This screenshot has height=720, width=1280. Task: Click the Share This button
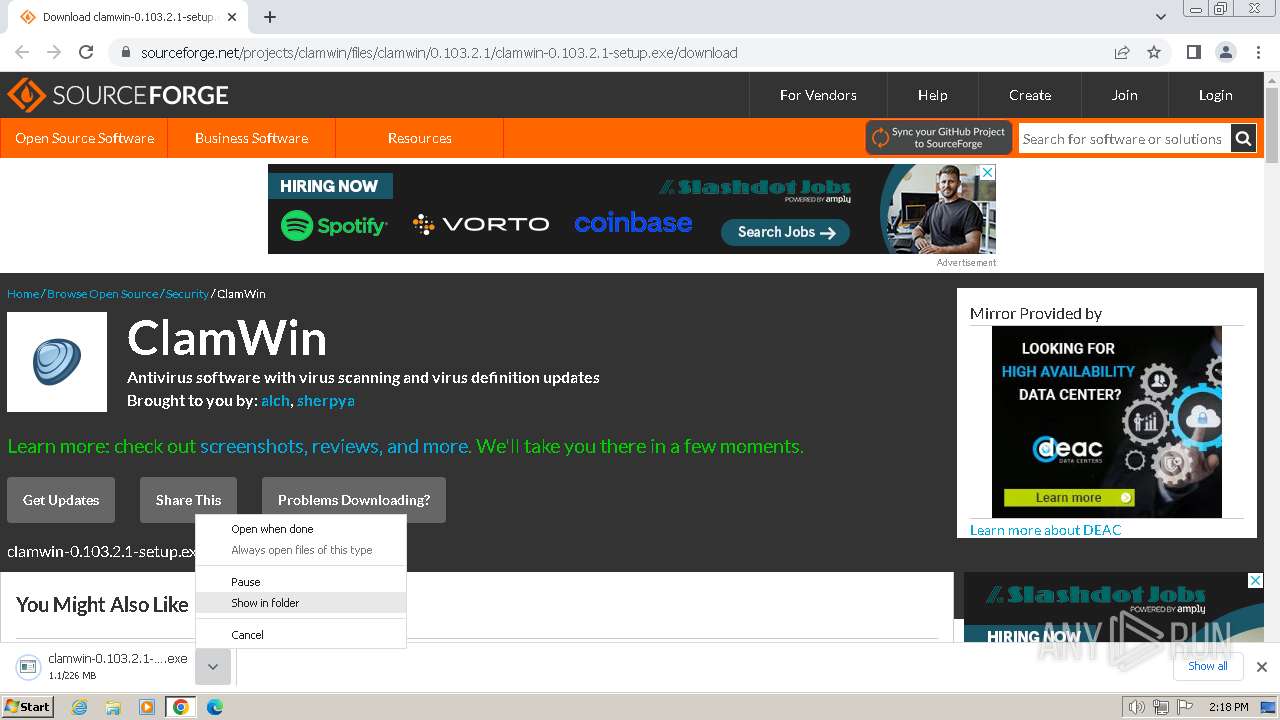188,500
